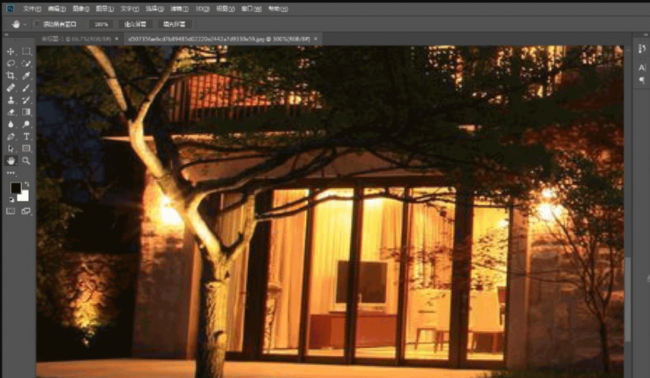This screenshot has width=650, height=378.
Task: Open the Window menu
Action: [x=251, y=9]
